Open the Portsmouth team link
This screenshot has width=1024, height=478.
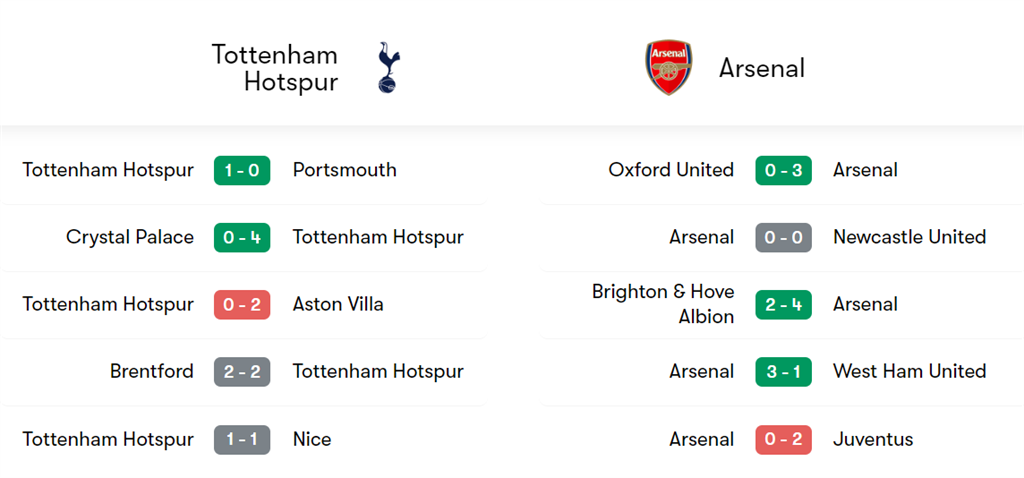(x=344, y=170)
